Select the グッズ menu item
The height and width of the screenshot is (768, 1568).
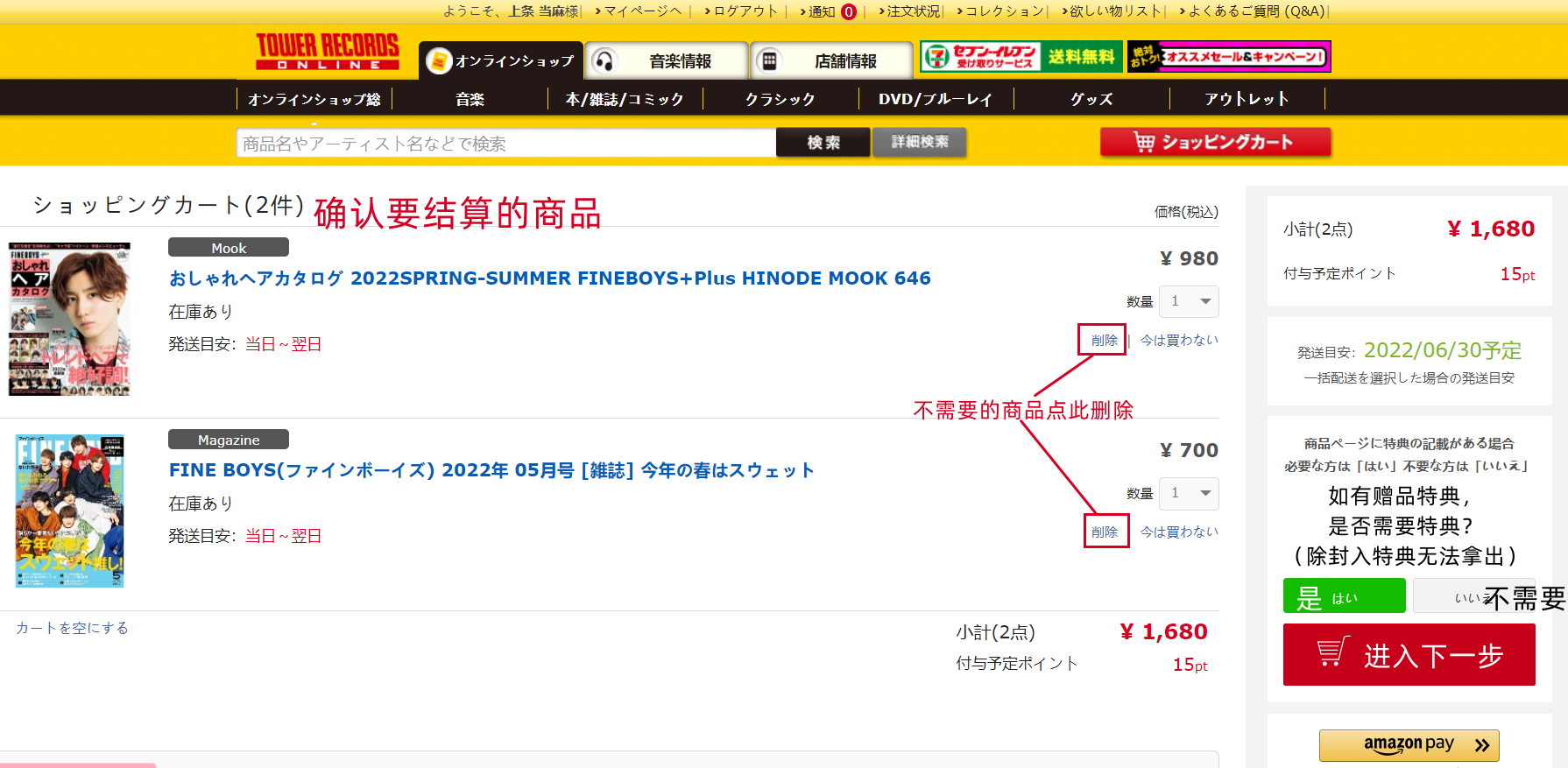click(x=1091, y=99)
